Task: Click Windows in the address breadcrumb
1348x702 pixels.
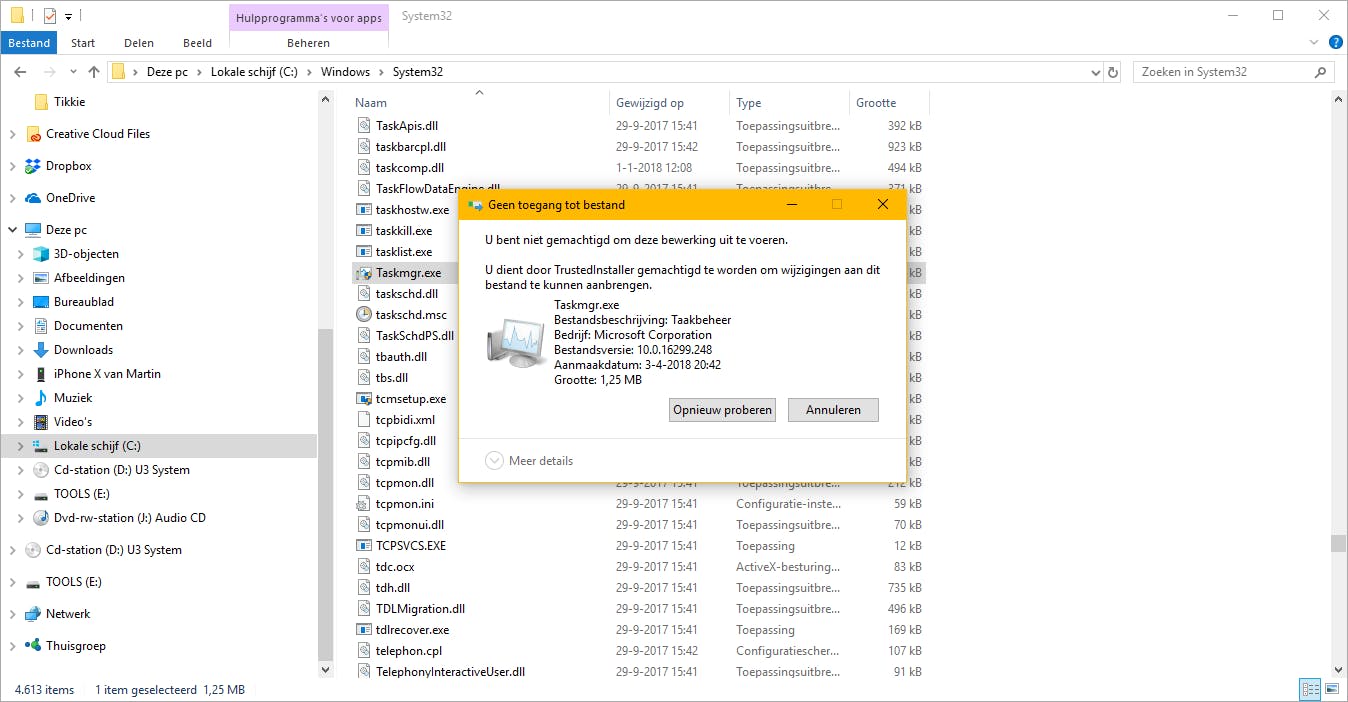Action: (345, 72)
